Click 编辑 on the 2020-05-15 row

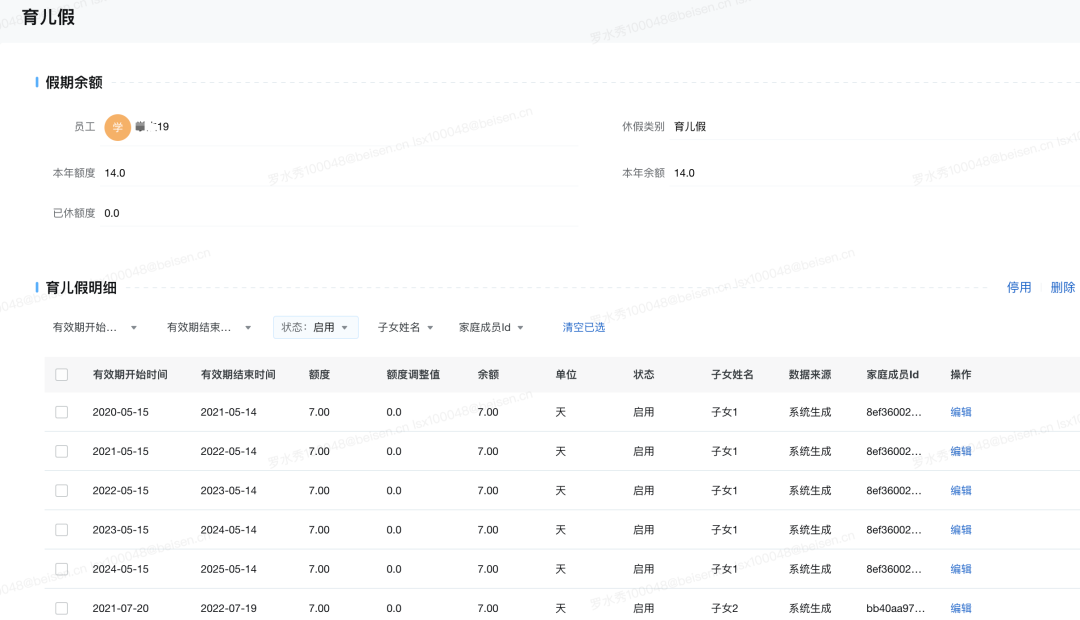tap(960, 411)
